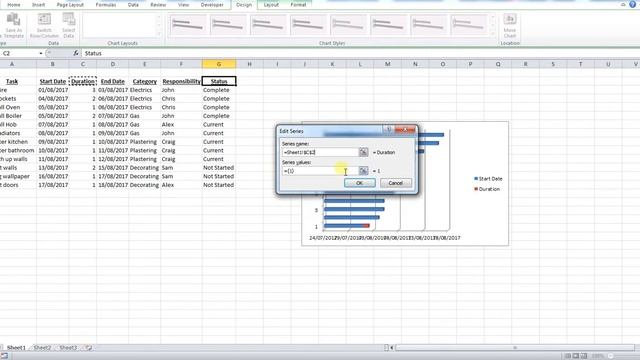Viewport: 640px width, 360px height.
Task: Click Normal view button in status bar
Action: [568, 356]
